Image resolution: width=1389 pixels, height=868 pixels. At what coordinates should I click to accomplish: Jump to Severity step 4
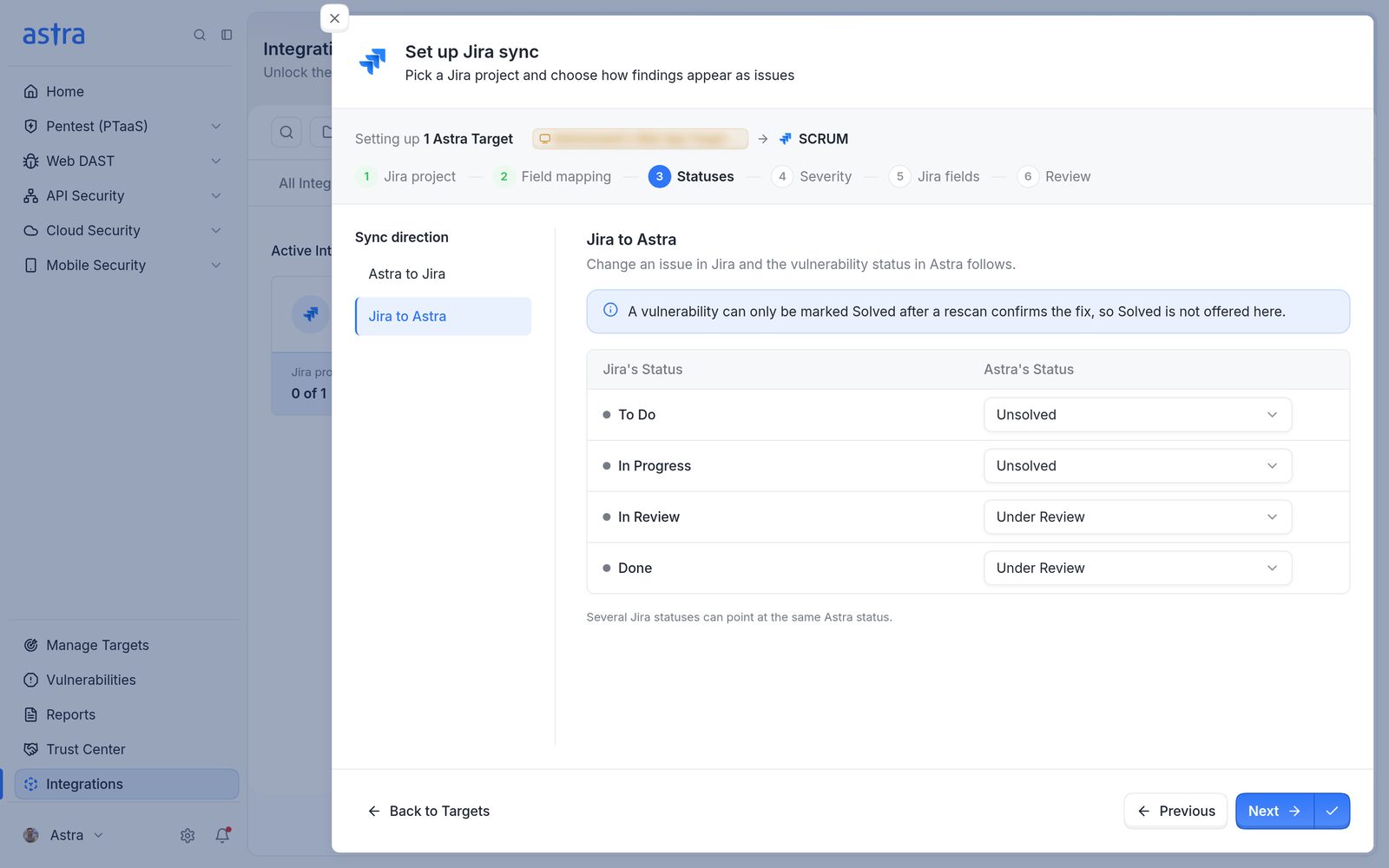coord(812,176)
